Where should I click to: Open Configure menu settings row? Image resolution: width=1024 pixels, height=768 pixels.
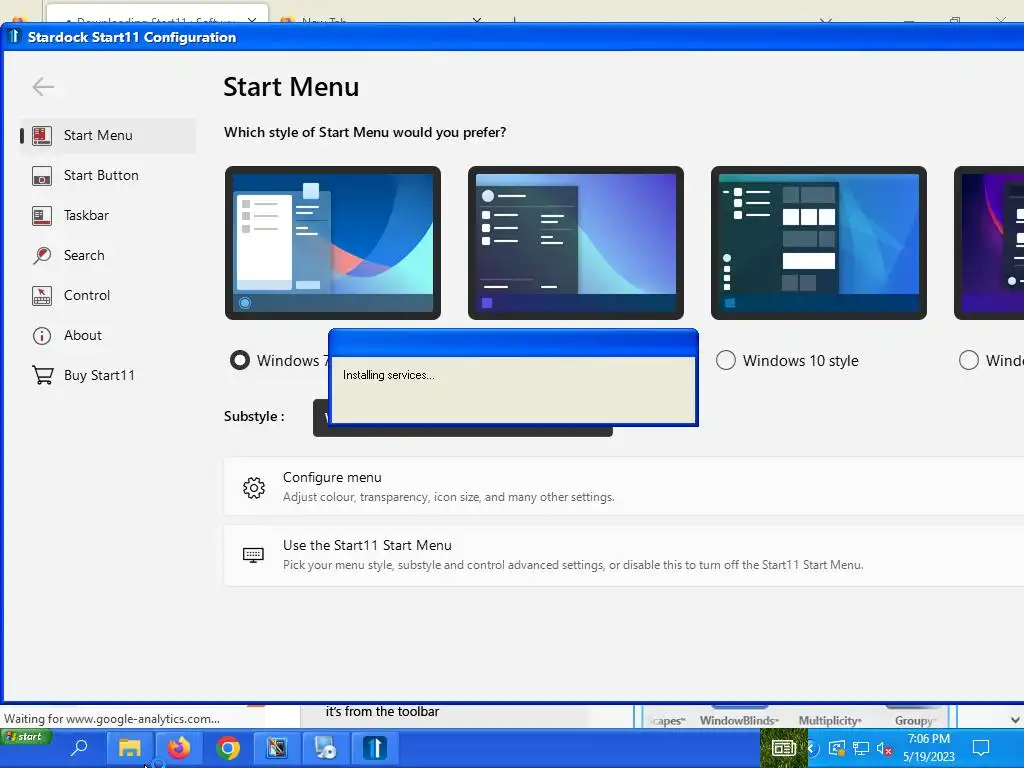(624, 487)
